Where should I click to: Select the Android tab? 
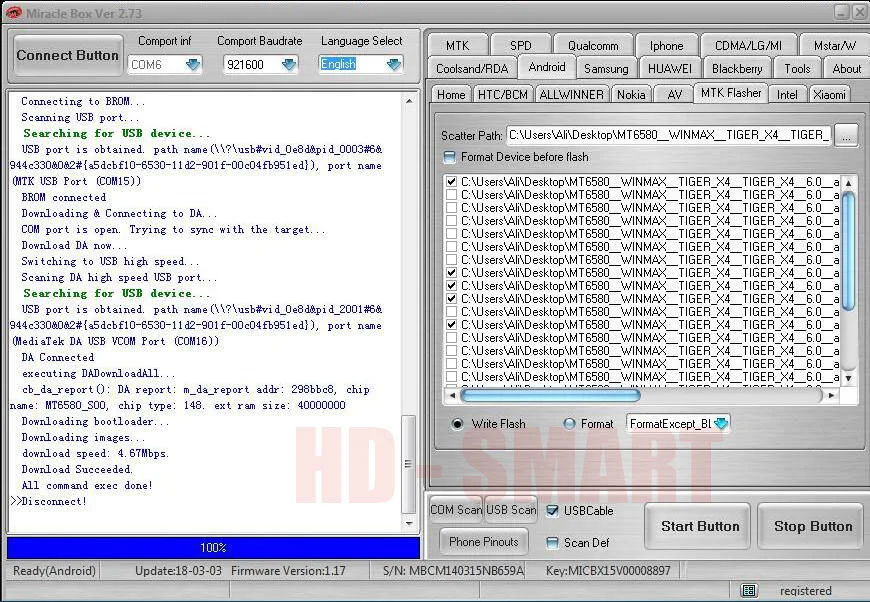(547, 67)
